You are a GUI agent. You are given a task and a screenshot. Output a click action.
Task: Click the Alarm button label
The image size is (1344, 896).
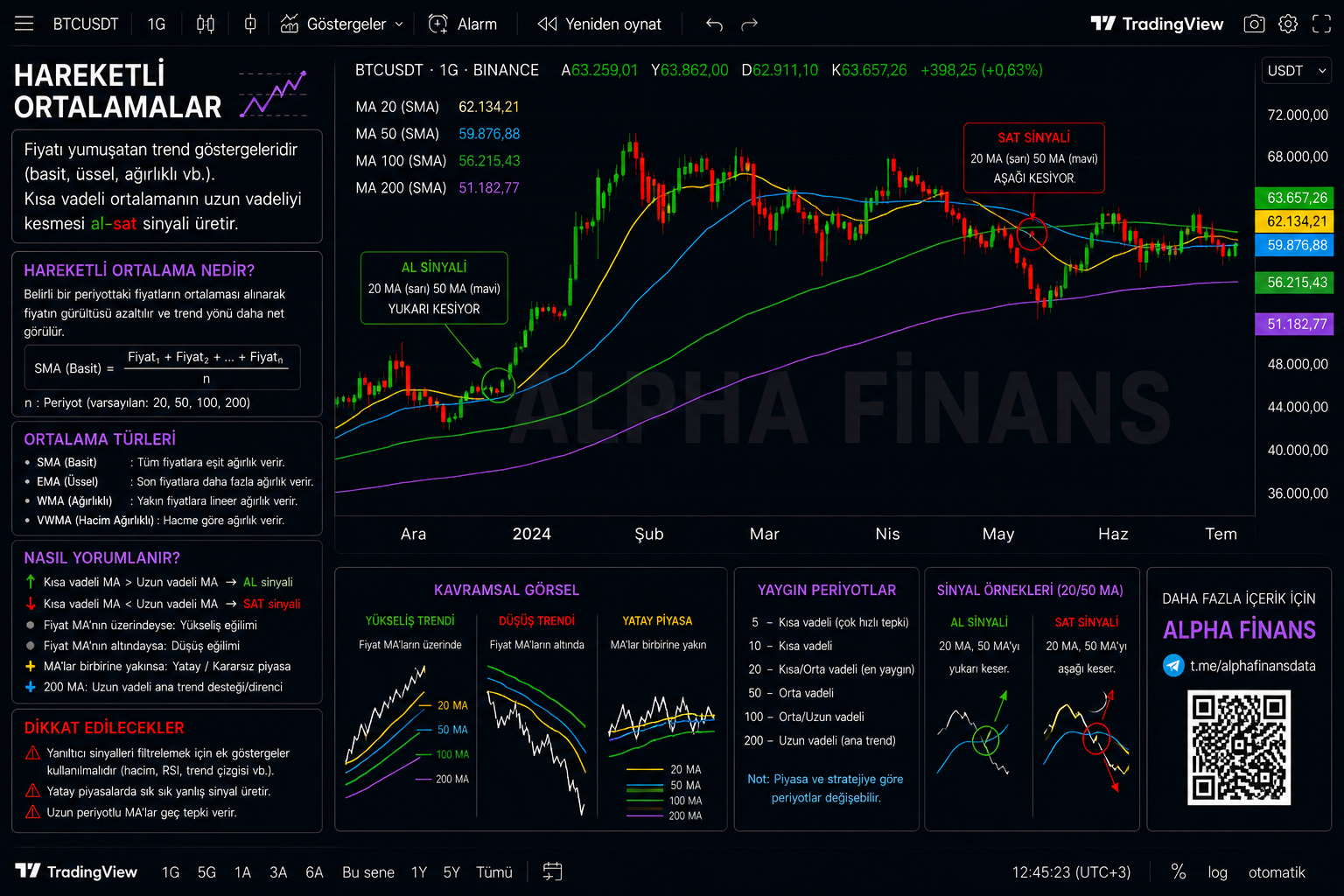pos(477,24)
